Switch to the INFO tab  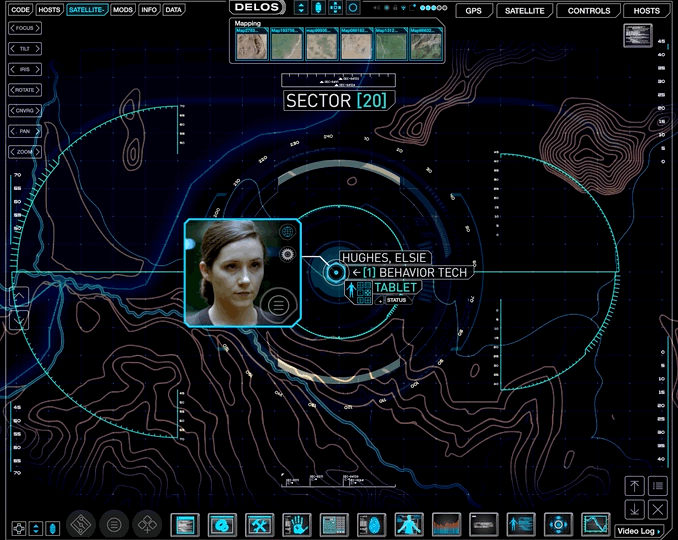point(149,10)
